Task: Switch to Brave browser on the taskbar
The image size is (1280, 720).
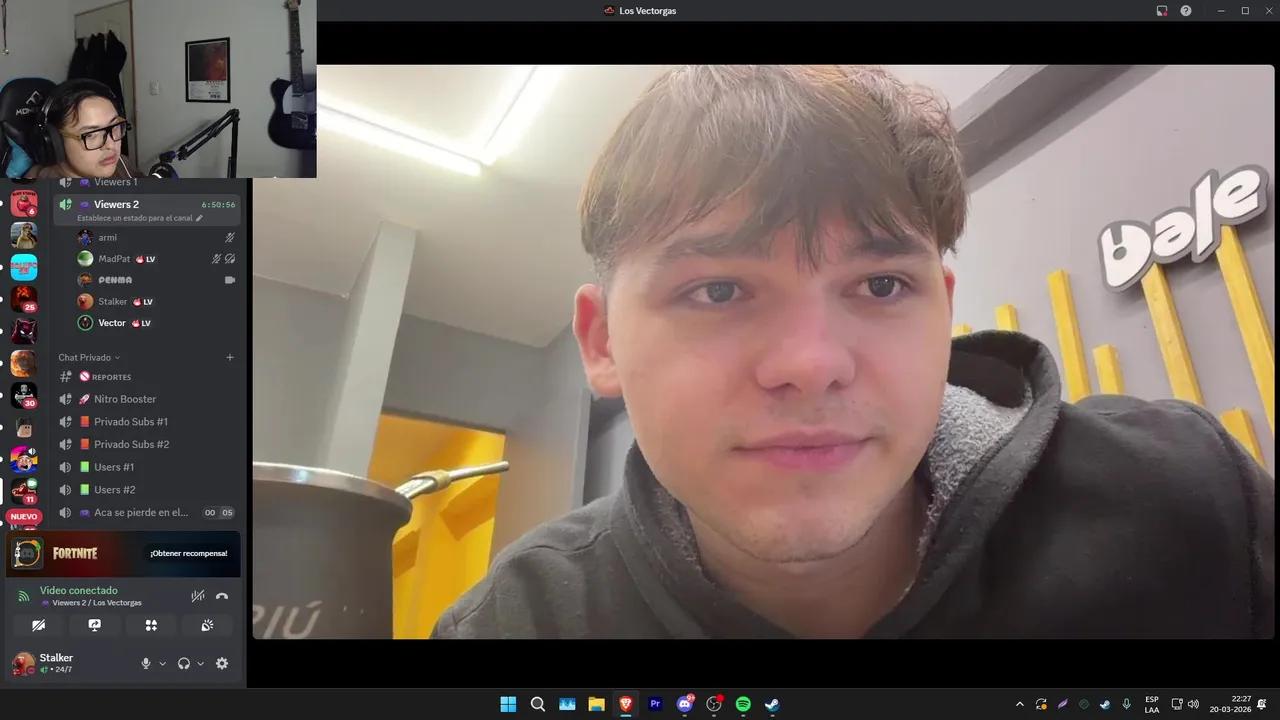Action: click(626, 704)
